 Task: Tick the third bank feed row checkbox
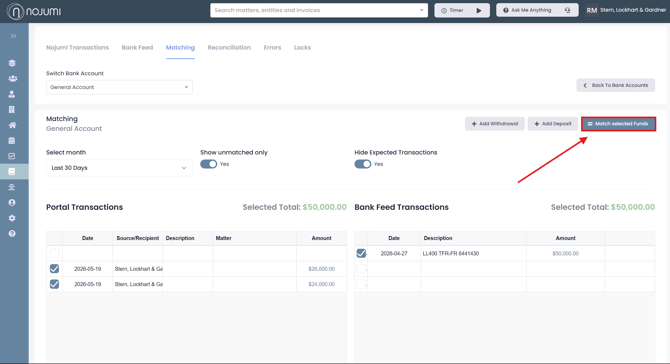point(361,284)
